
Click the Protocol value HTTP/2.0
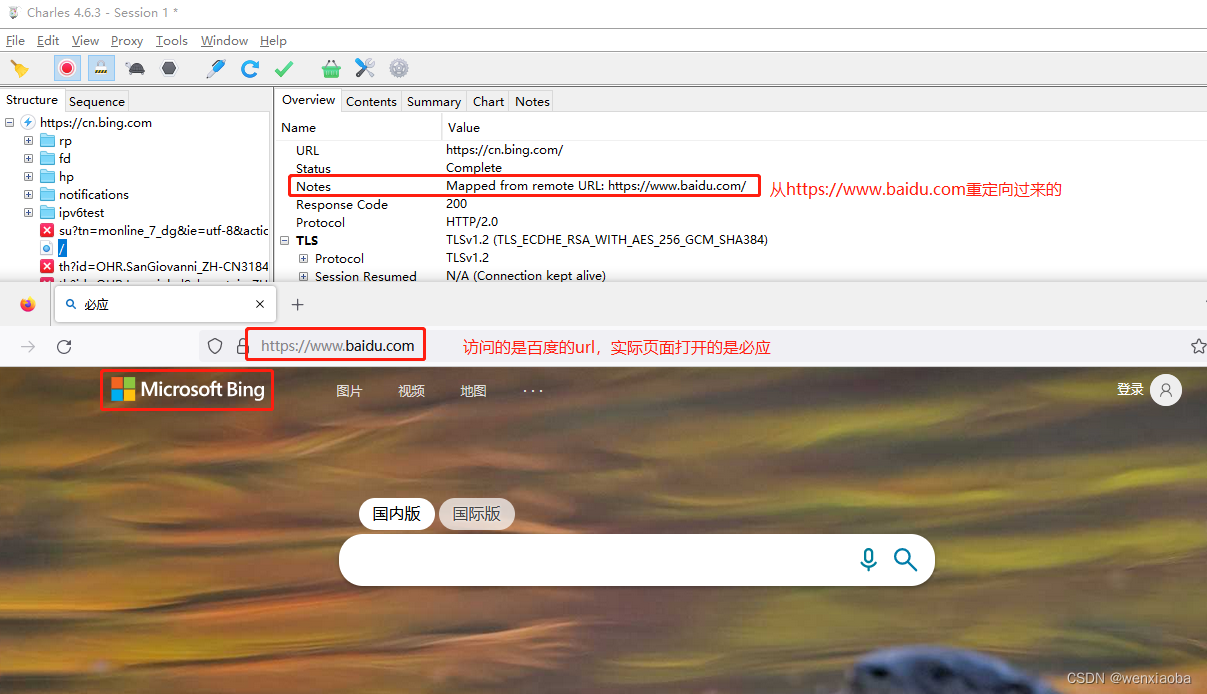[x=472, y=222]
